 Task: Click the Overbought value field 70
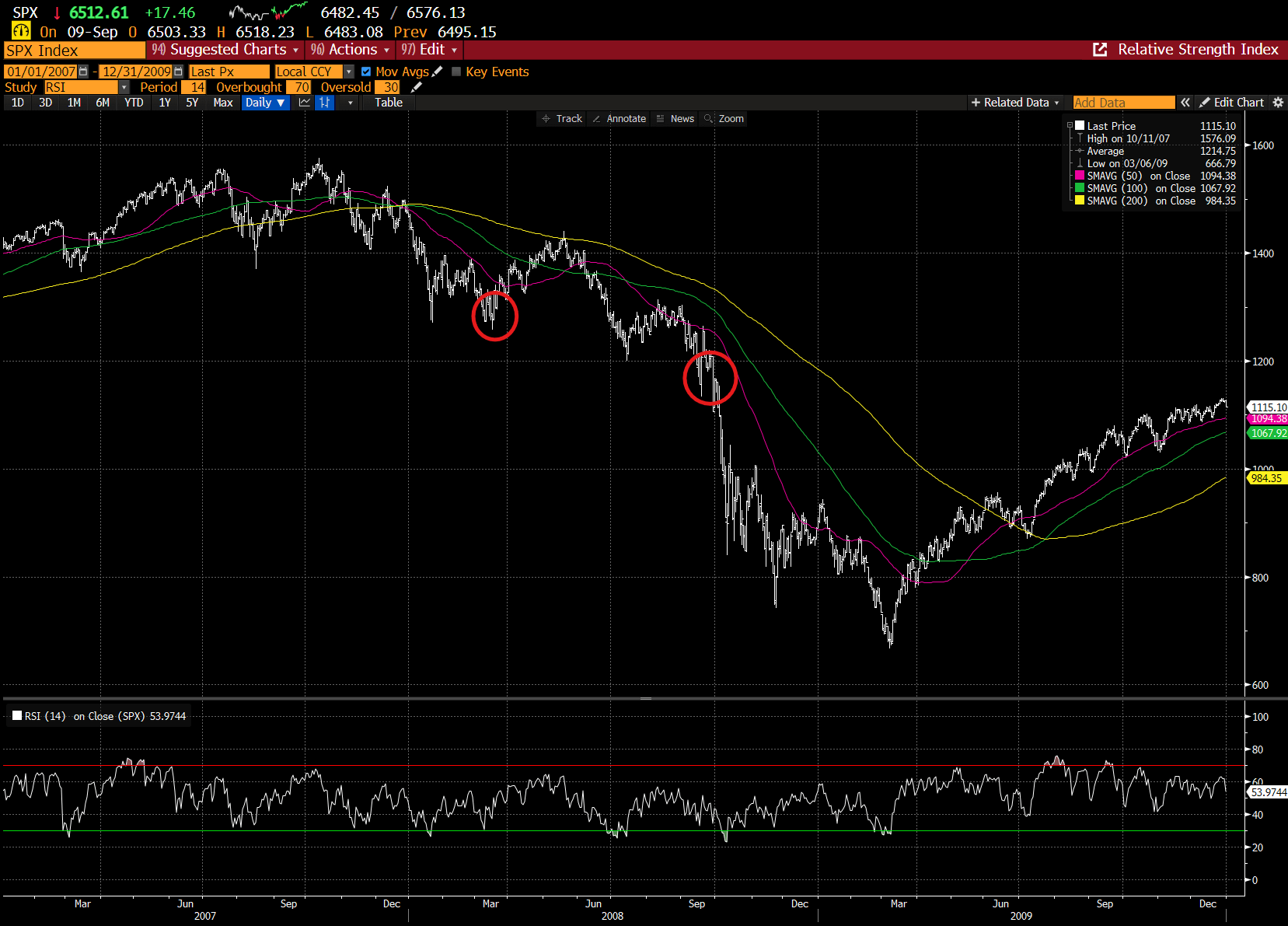[298, 87]
